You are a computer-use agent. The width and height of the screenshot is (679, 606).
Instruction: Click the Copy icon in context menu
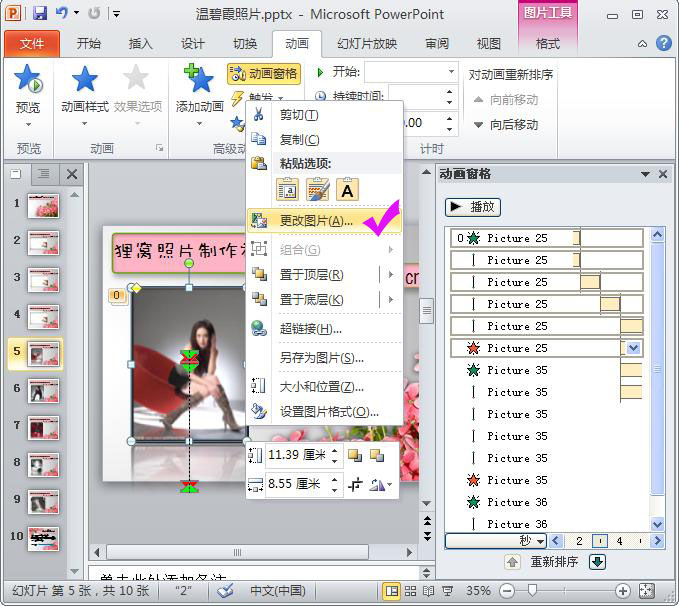pos(259,139)
